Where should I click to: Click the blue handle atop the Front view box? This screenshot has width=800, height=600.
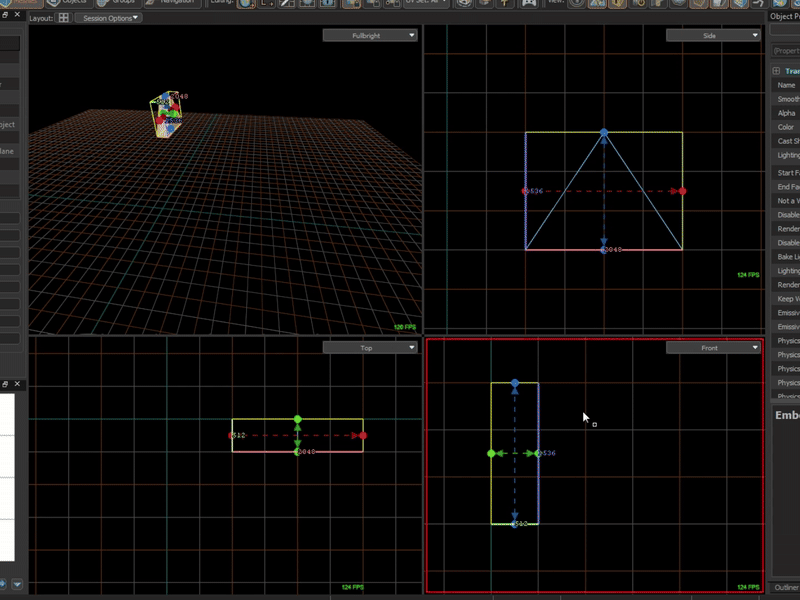pos(515,383)
